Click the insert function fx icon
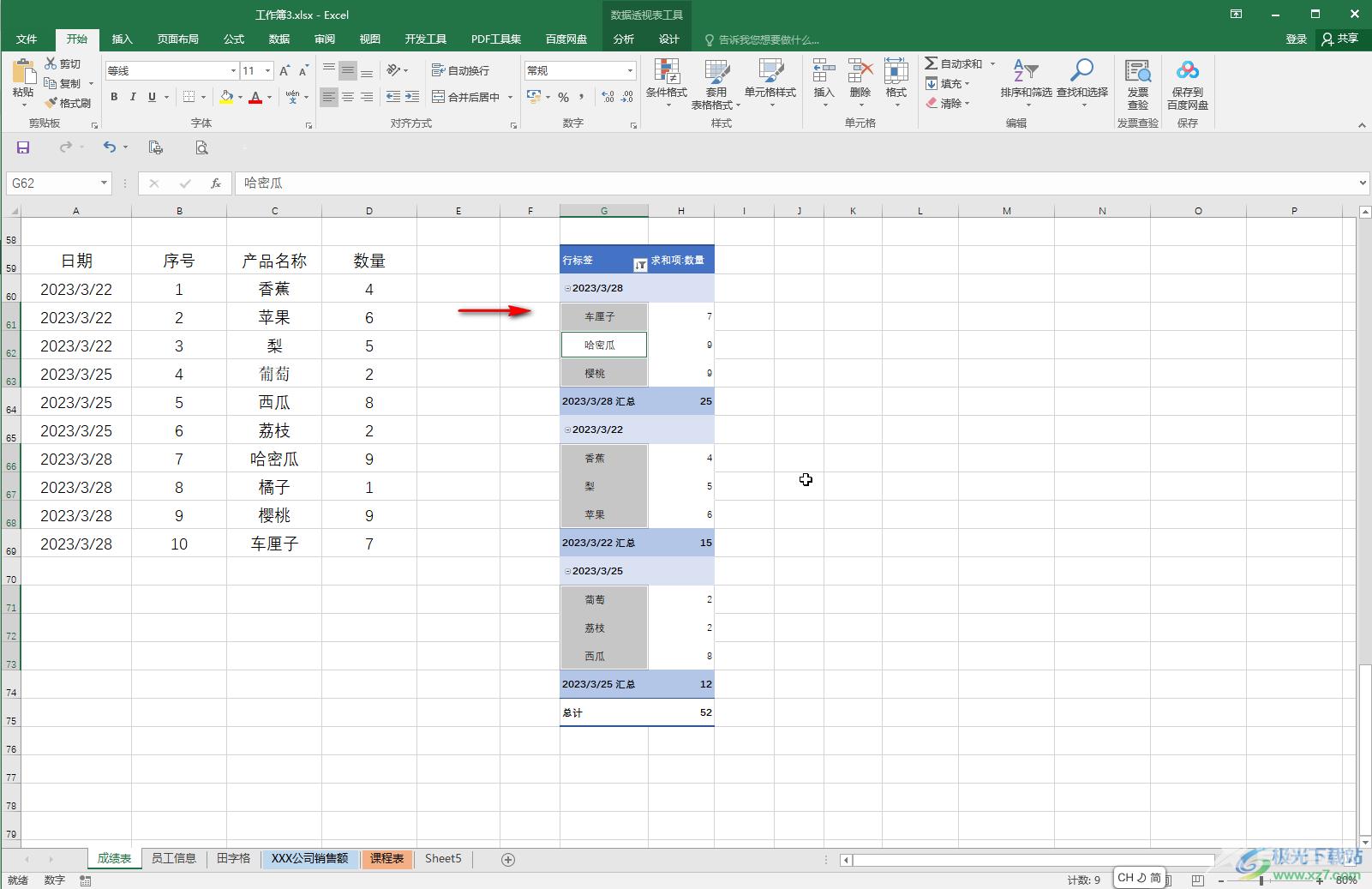Screen dimensions: 1372x889 point(216,183)
